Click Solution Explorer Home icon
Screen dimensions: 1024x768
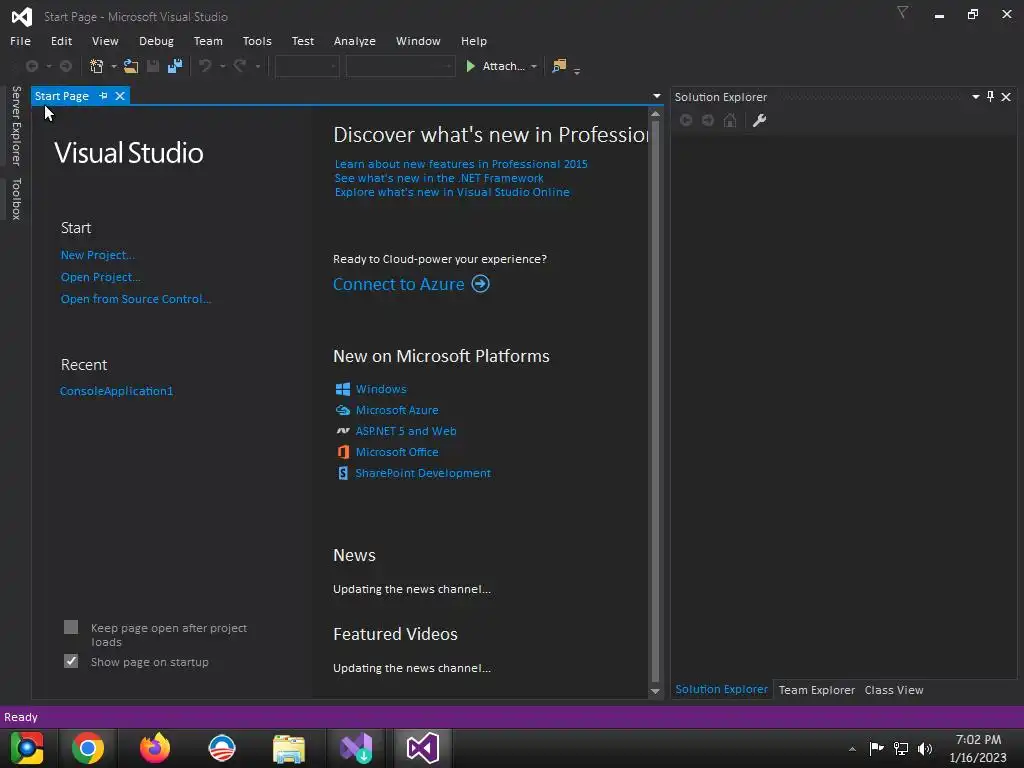pyautogui.click(x=730, y=120)
